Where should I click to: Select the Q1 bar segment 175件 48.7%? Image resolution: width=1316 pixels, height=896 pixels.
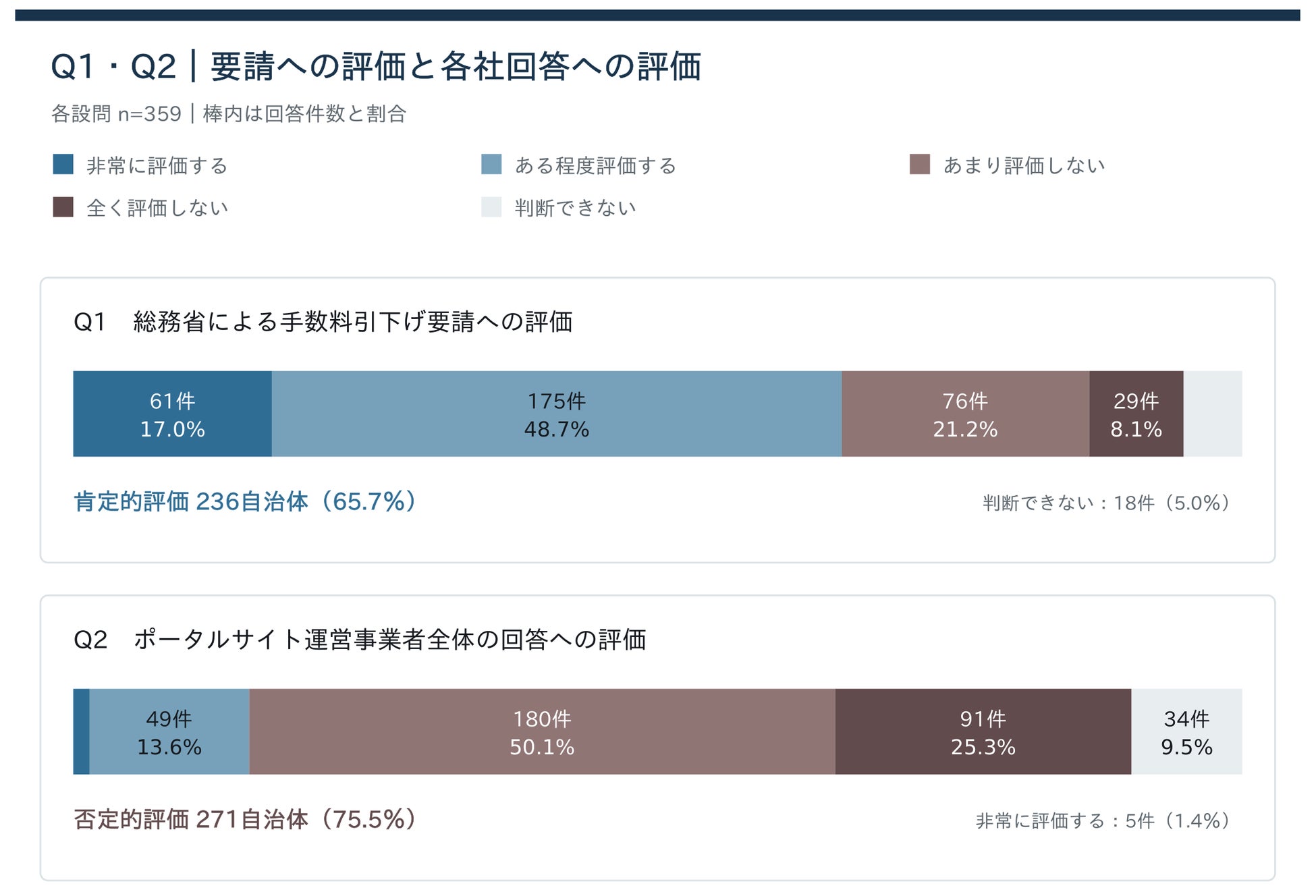[557, 414]
